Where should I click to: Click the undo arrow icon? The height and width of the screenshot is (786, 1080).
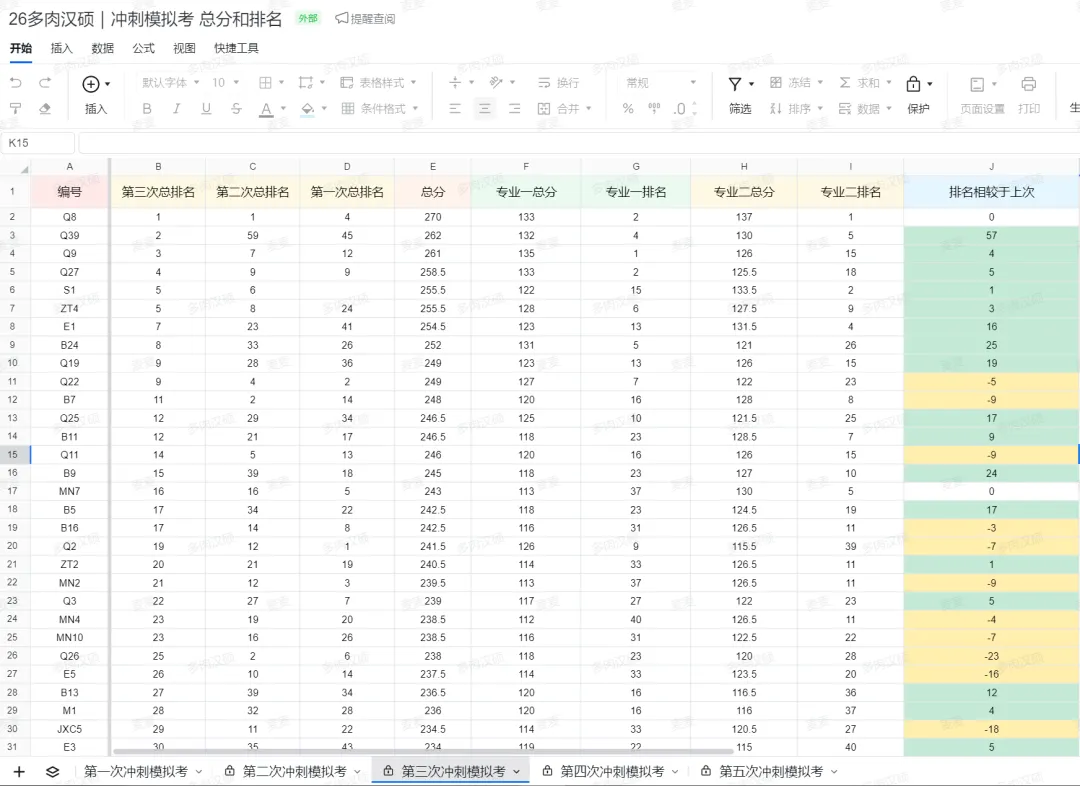click(x=15, y=83)
